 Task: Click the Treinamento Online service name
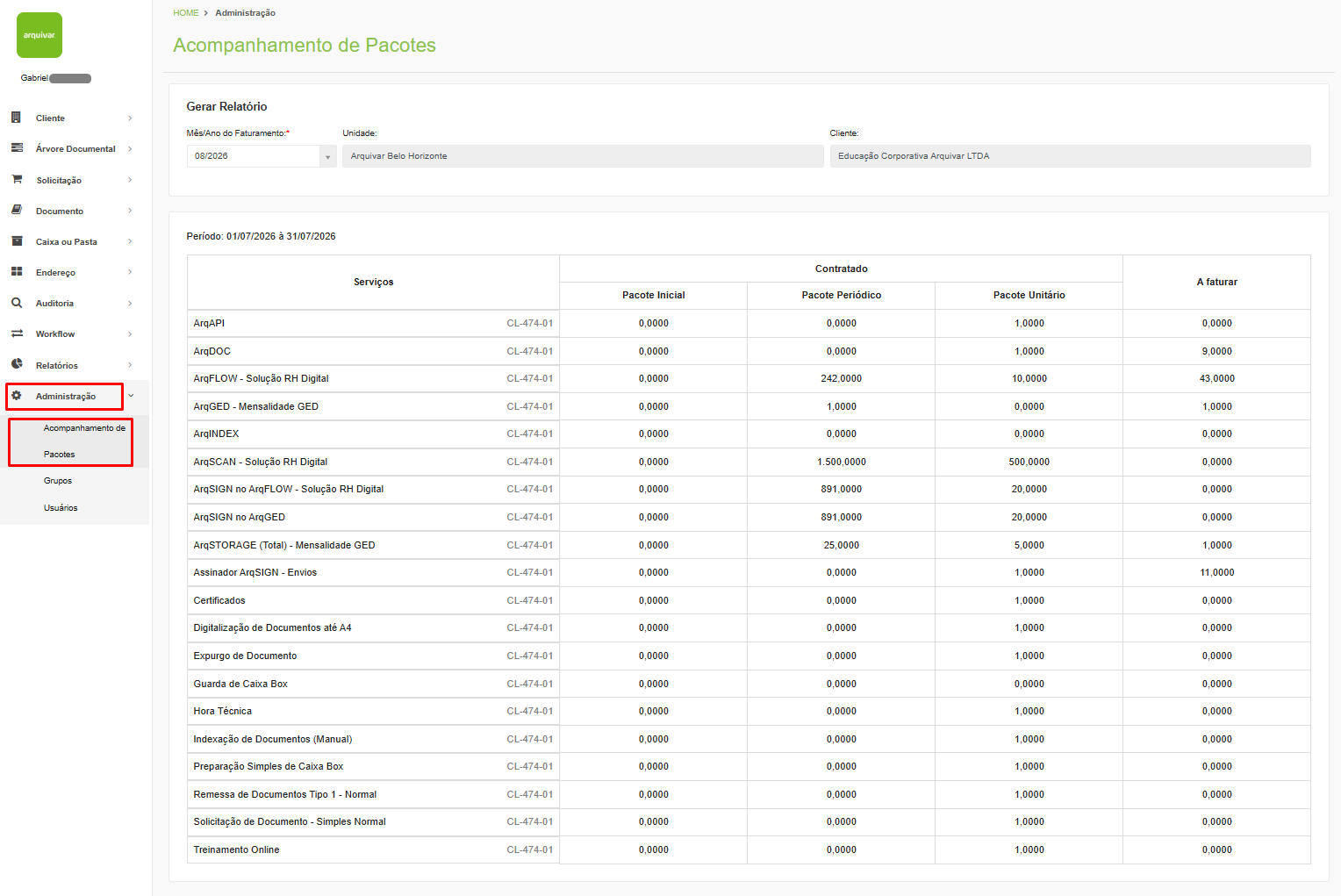click(237, 849)
